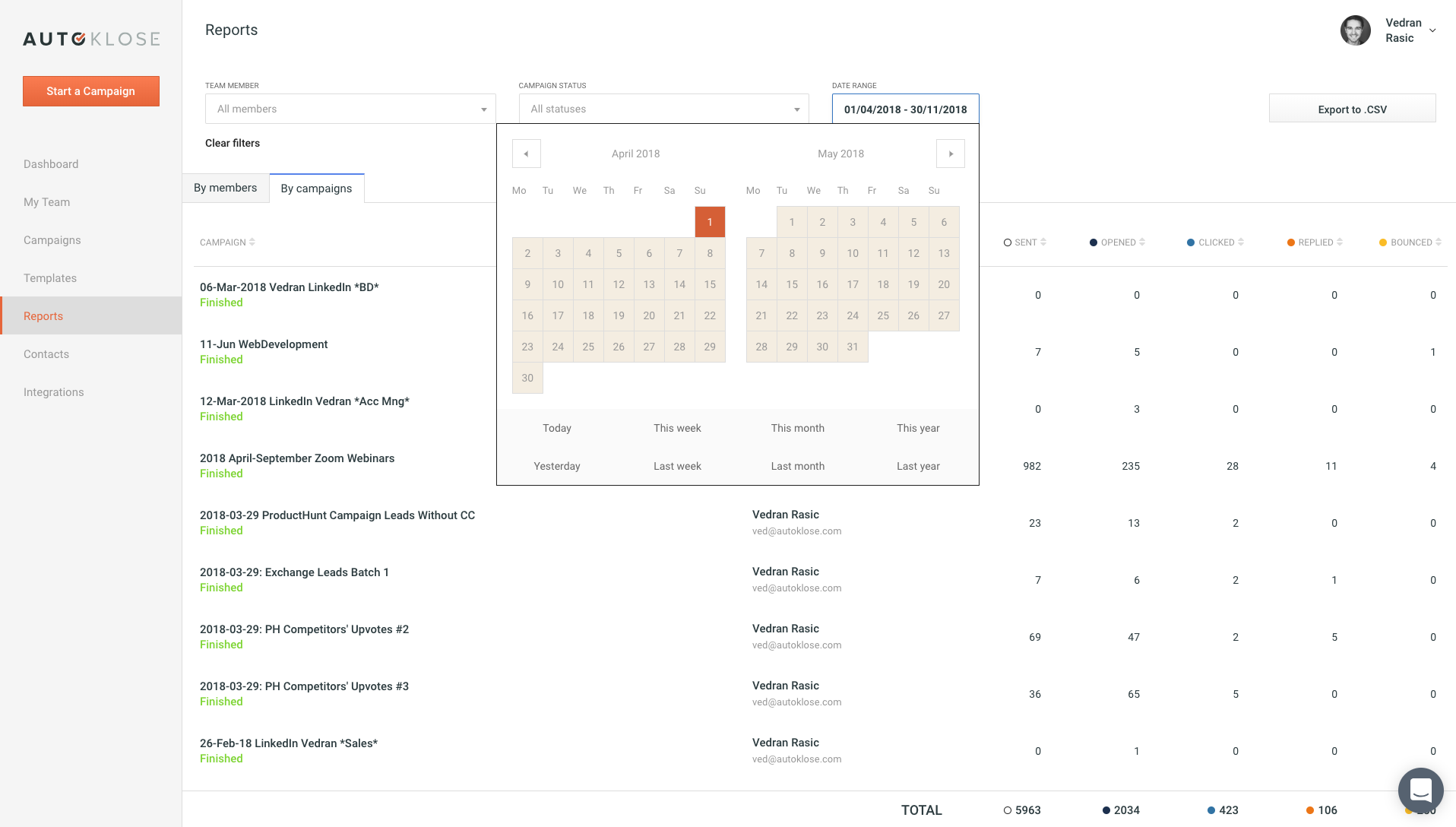Open the chat support widget
The width and height of the screenshot is (1456, 827).
pos(1420,790)
